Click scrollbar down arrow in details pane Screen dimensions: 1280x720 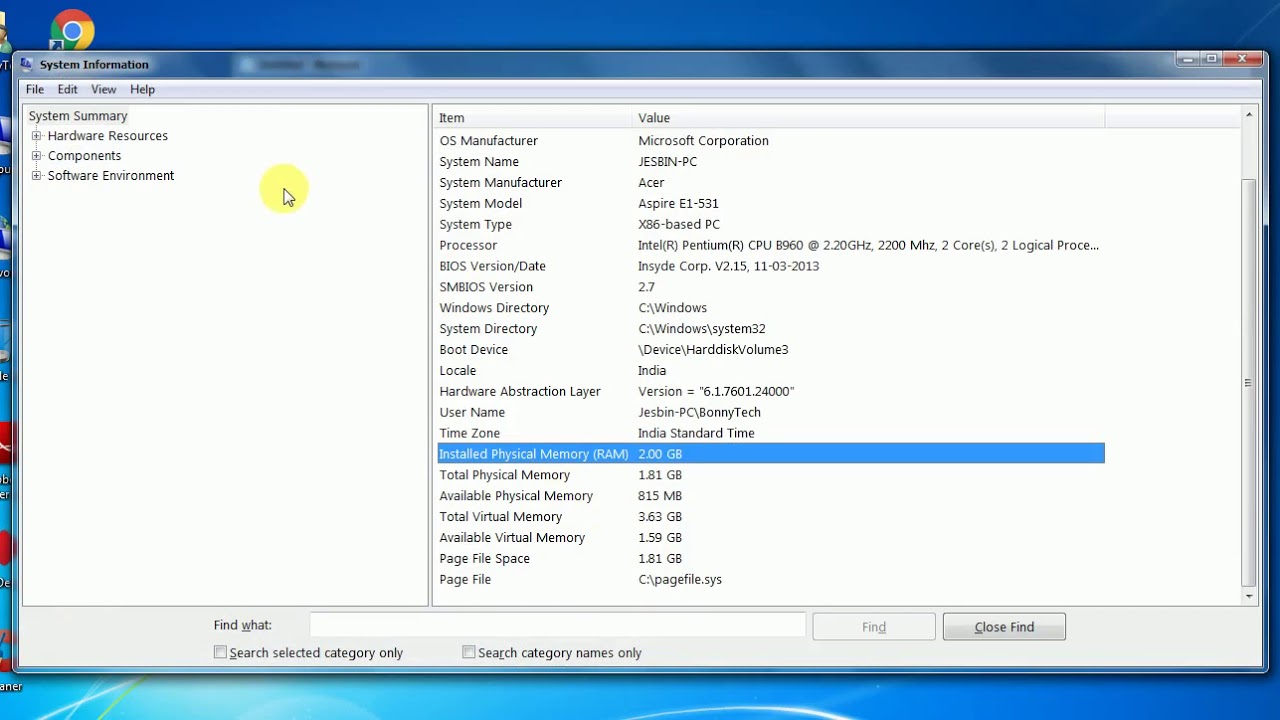pos(1248,597)
